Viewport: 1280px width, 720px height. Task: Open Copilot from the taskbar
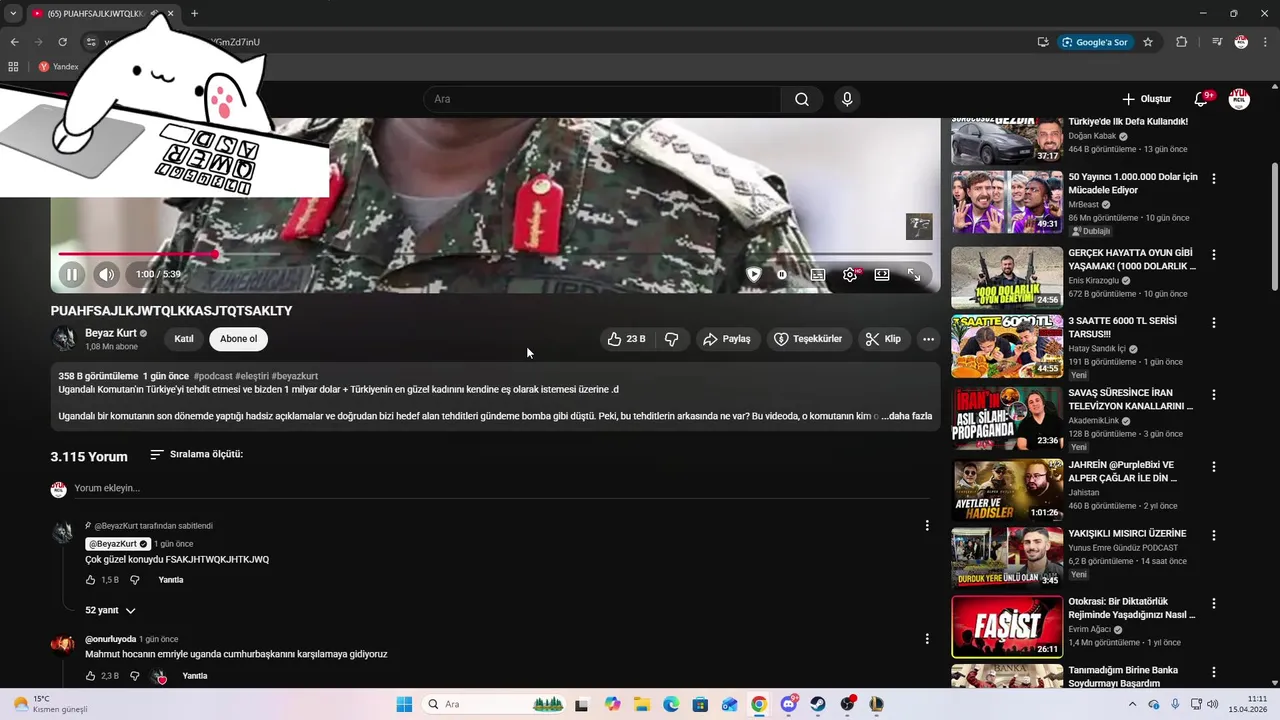pyautogui.click(x=612, y=704)
